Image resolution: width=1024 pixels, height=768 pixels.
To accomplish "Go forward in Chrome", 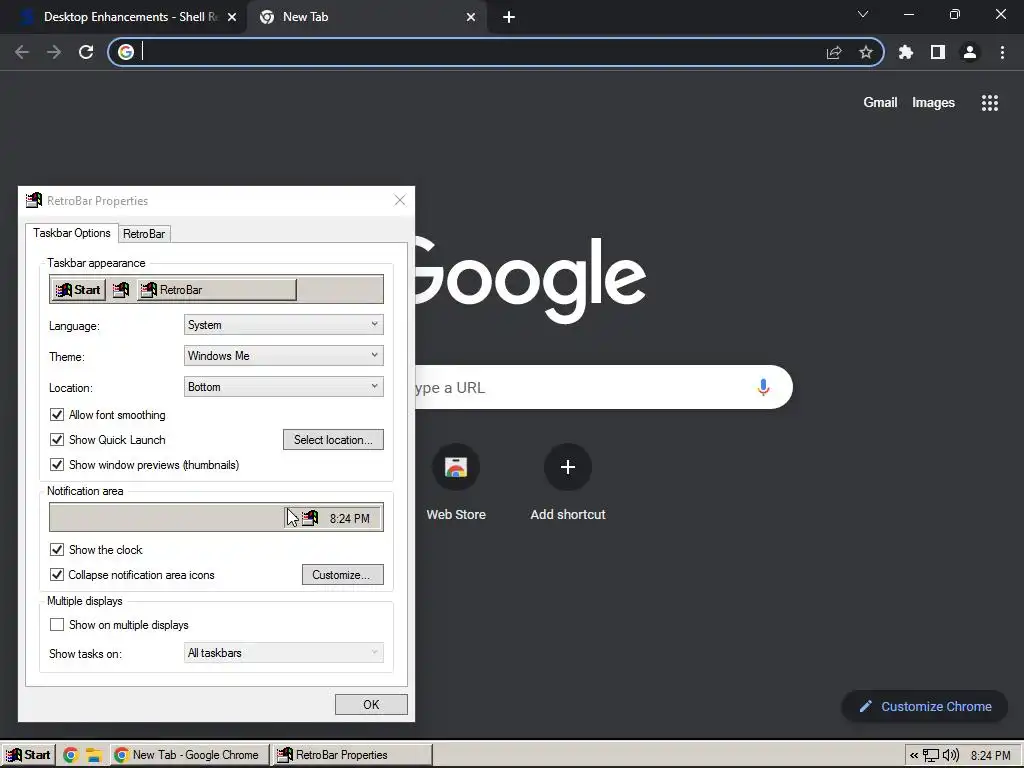I will (54, 52).
